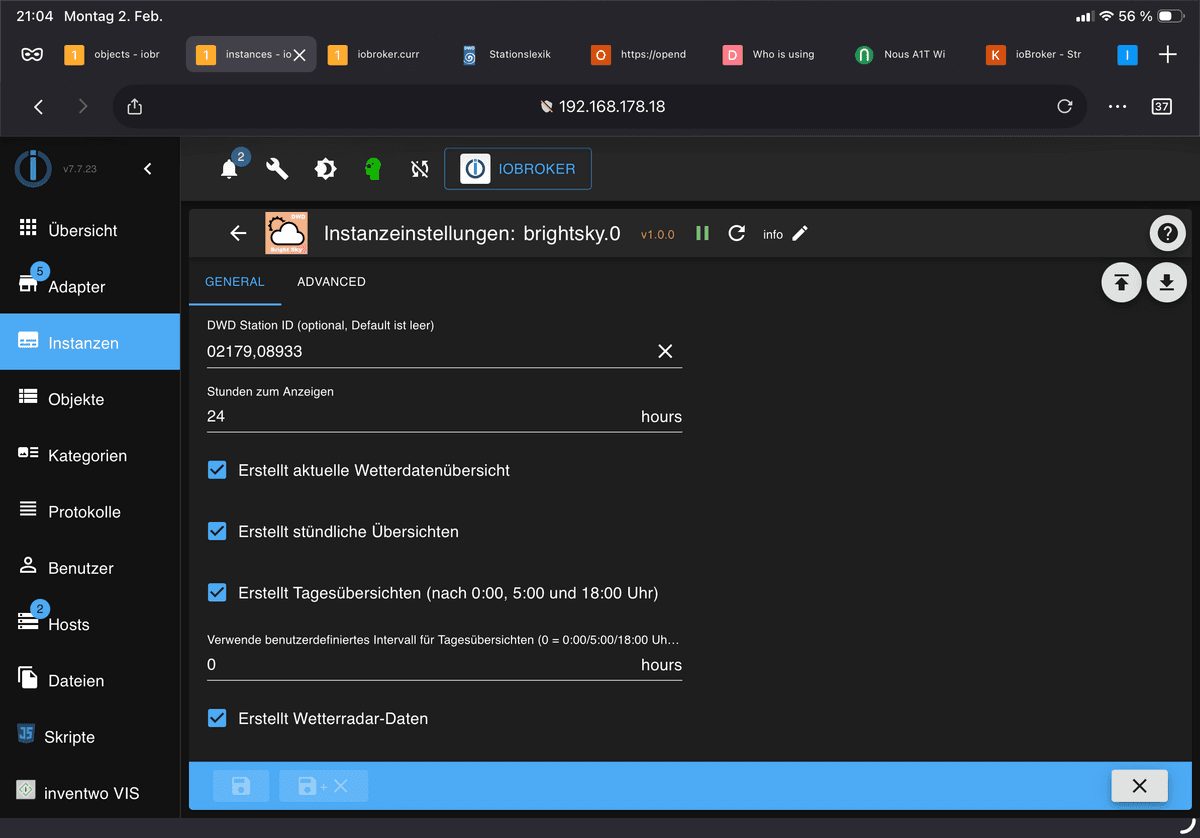The image size is (1200, 838).
Task: Pause the brightsky.0 instance
Action: click(703, 233)
